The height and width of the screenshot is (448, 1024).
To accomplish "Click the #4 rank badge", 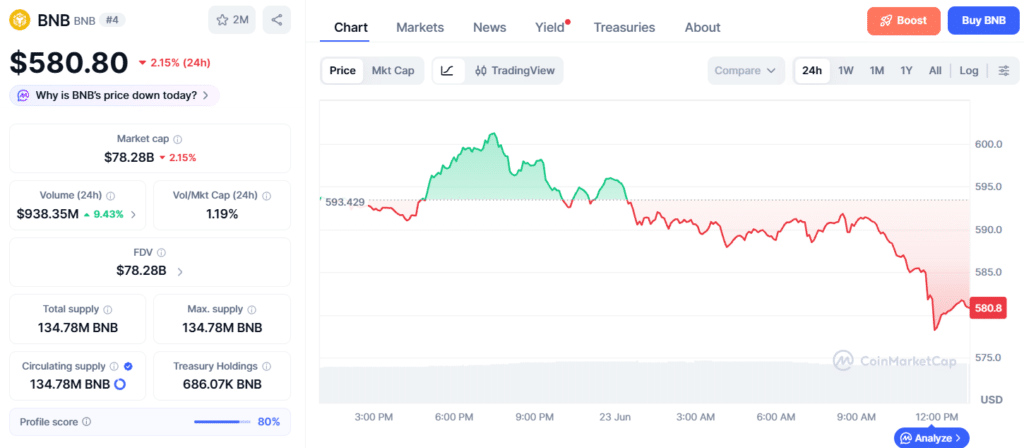I will coord(112,20).
